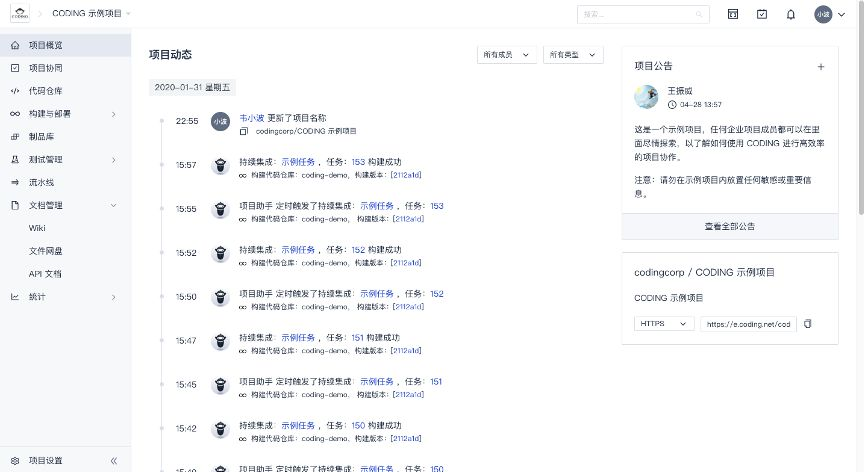Click the robot avatar at 15:42 entry
Image resolution: width=864 pixels, height=472 pixels.
pos(220,428)
